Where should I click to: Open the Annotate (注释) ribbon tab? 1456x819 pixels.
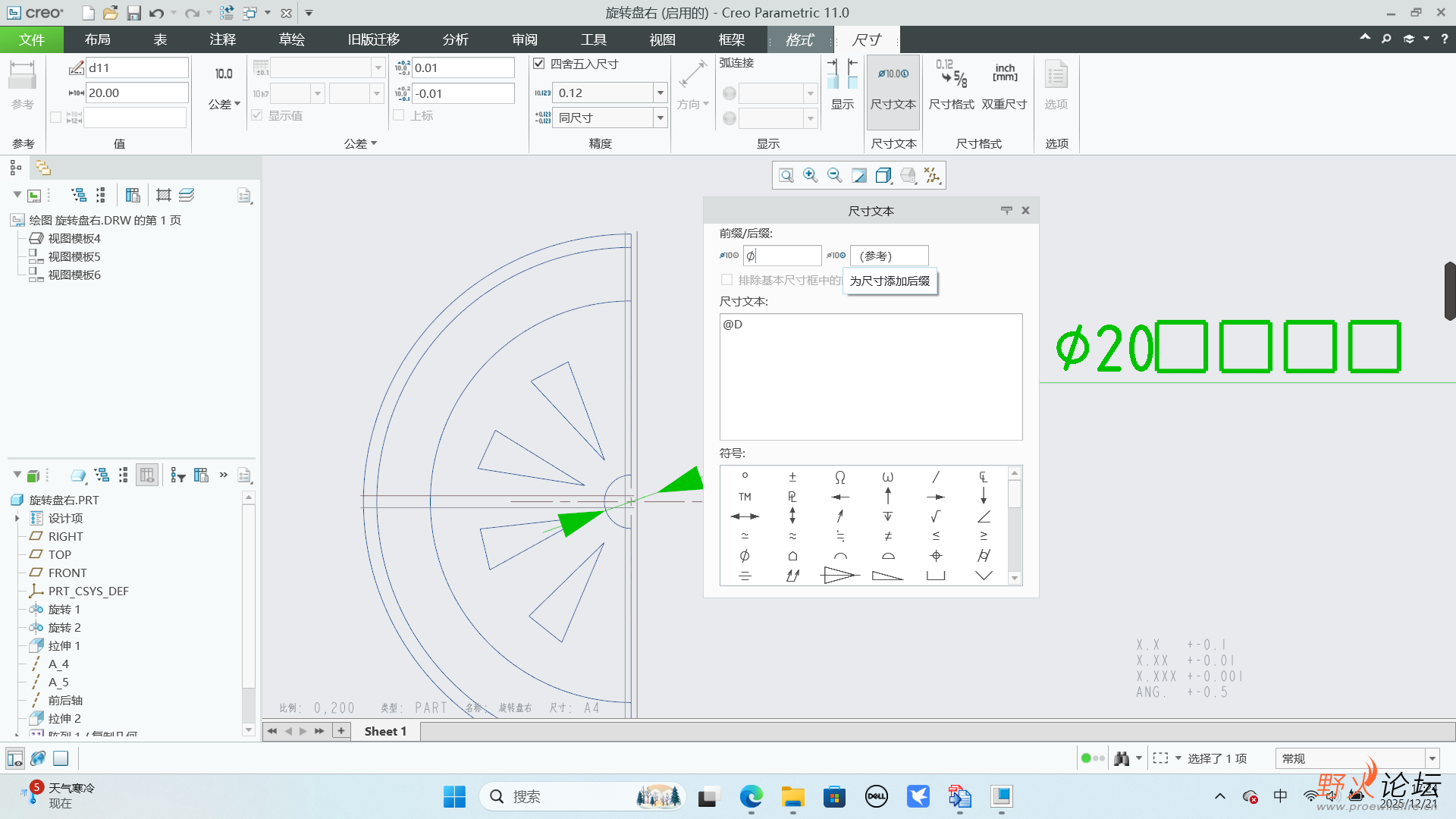tap(223, 39)
